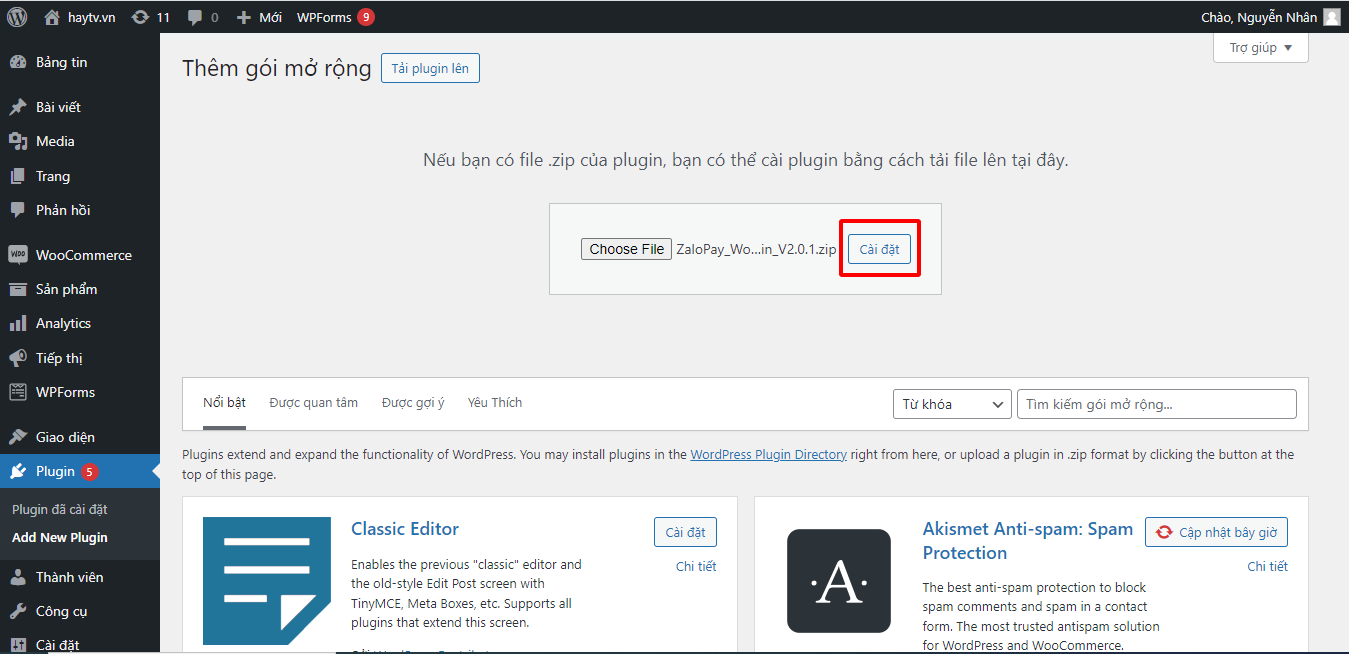Click the Cài đặt settings icon in sidebar
Screen dimensions: 1349x654
tap(18, 645)
